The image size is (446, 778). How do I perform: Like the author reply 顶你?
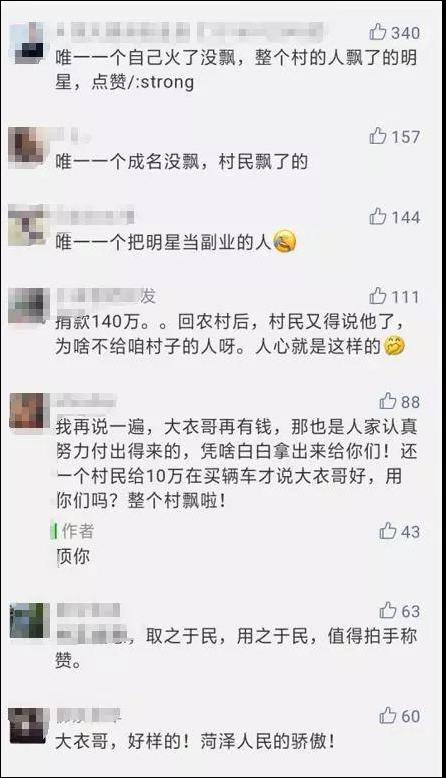point(387,531)
